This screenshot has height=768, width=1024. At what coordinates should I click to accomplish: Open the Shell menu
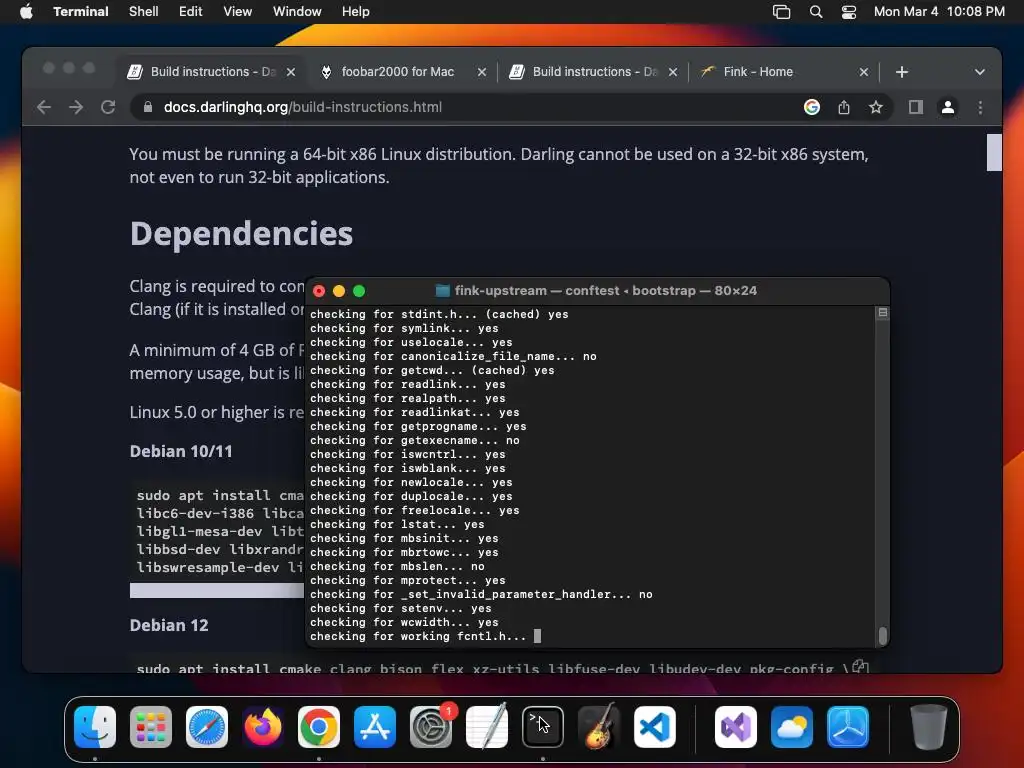click(144, 12)
